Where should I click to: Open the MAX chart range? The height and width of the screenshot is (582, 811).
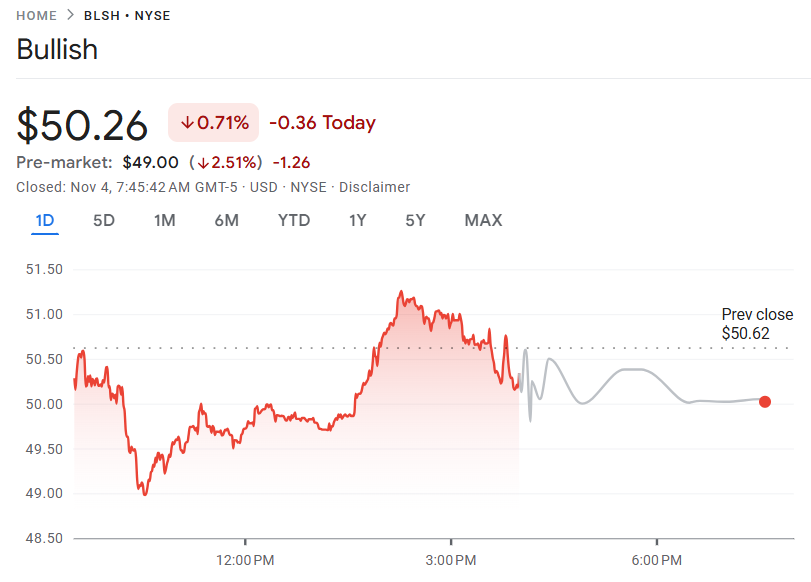pos(483,220)
